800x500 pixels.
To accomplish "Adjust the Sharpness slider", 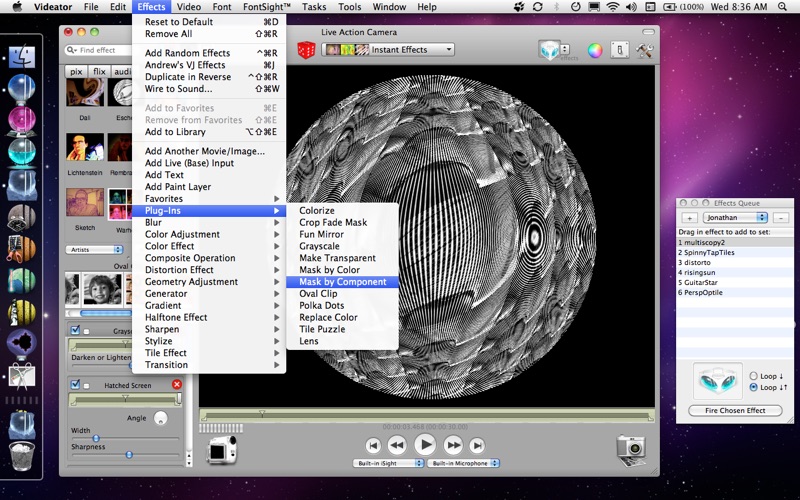I will pos(129,455).
